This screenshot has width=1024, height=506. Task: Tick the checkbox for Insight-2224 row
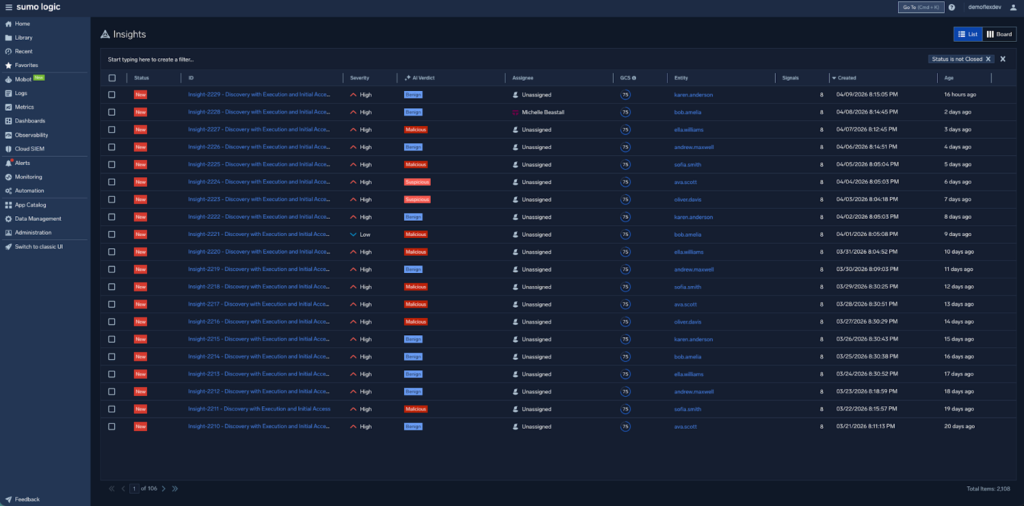coord(112,182)
